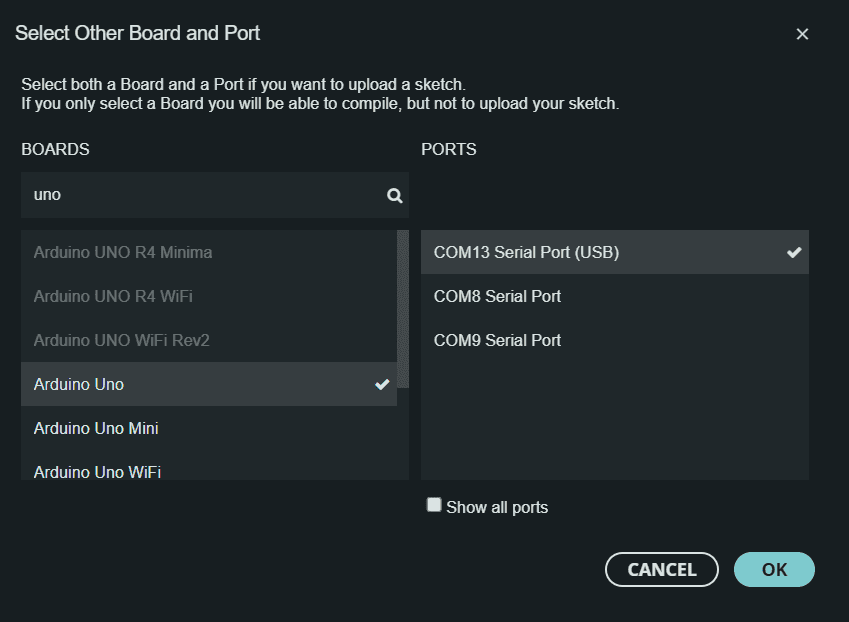Click the Show all ports label
849x622 pixels.
497,508
